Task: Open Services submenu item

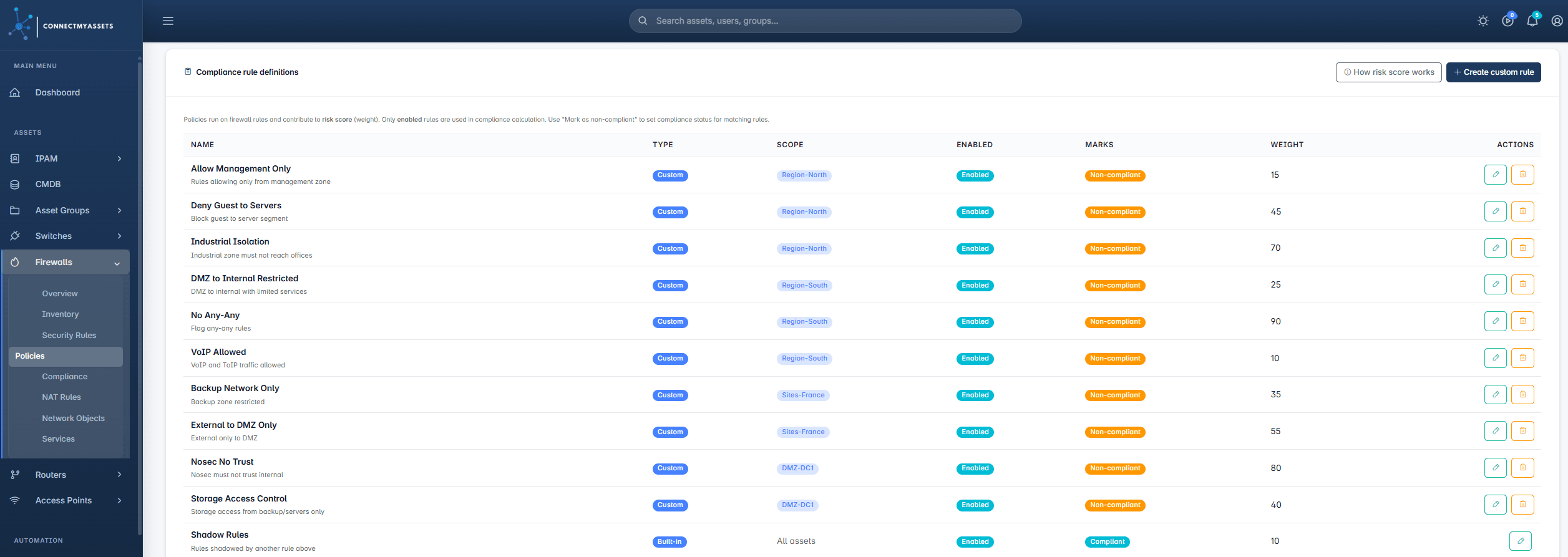Action: coord(58,438)
